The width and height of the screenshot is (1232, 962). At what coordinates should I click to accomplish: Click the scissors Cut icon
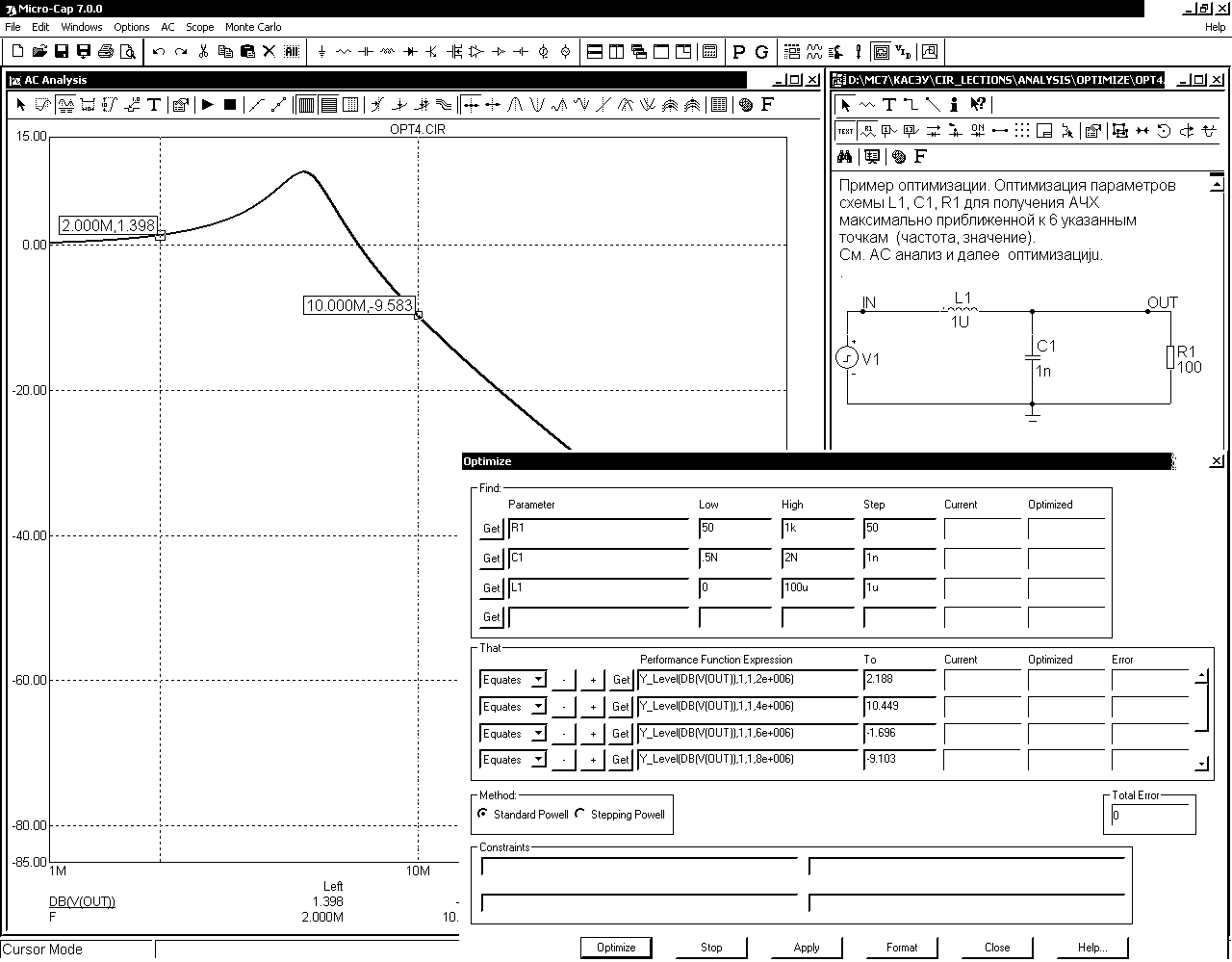203,52
